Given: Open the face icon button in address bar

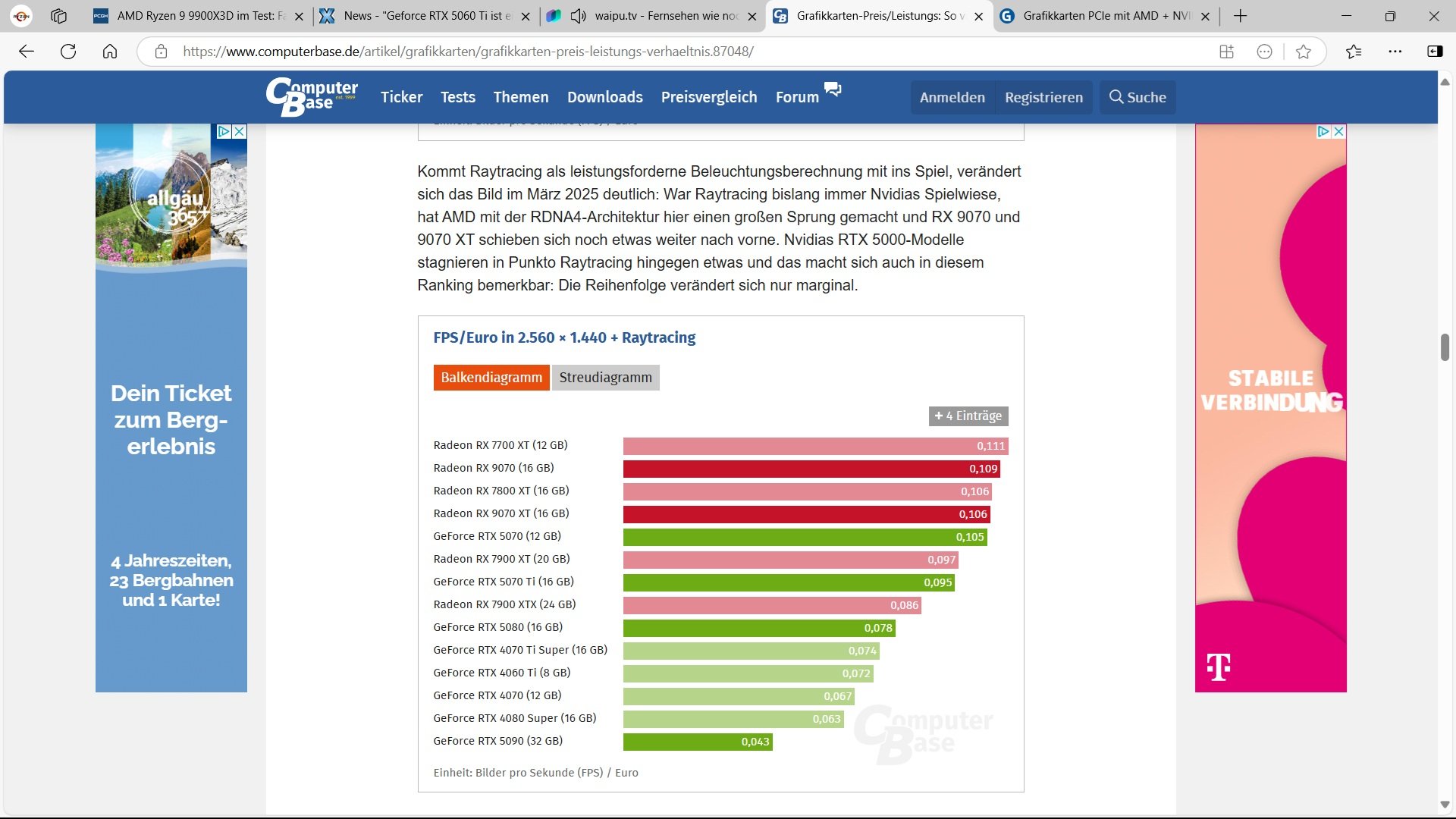Looking at the screenshot, I should (1264, 52).
